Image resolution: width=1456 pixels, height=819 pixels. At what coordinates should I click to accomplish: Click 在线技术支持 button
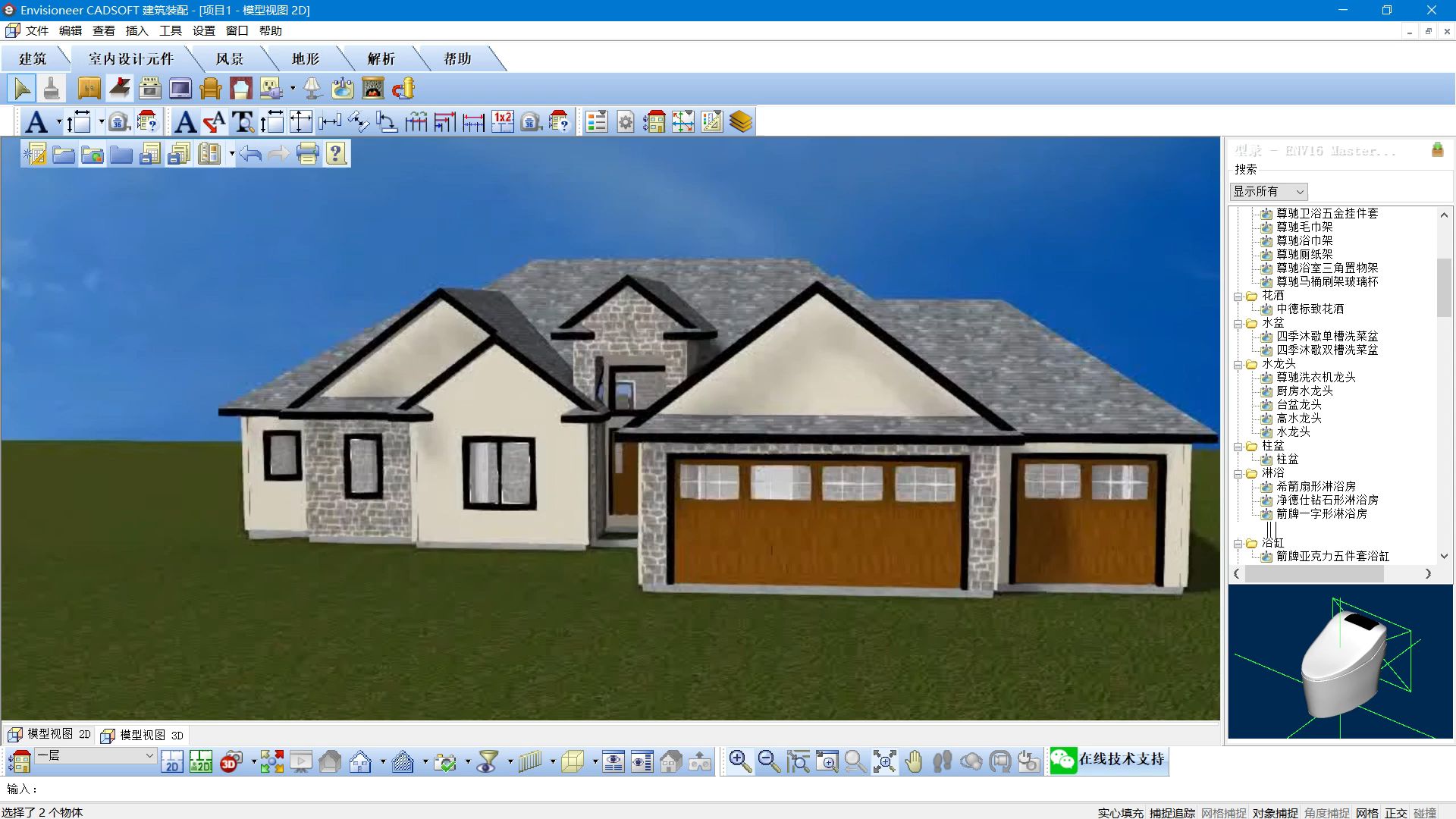click(1109, 760)
